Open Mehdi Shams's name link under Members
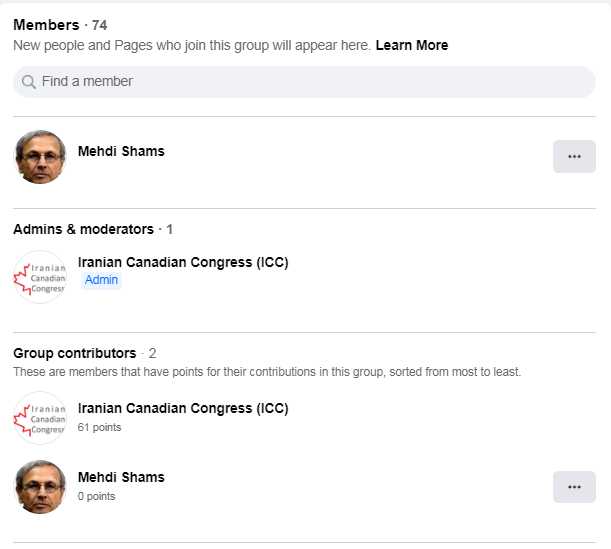The image size is (611, 549). coord(121,152)
